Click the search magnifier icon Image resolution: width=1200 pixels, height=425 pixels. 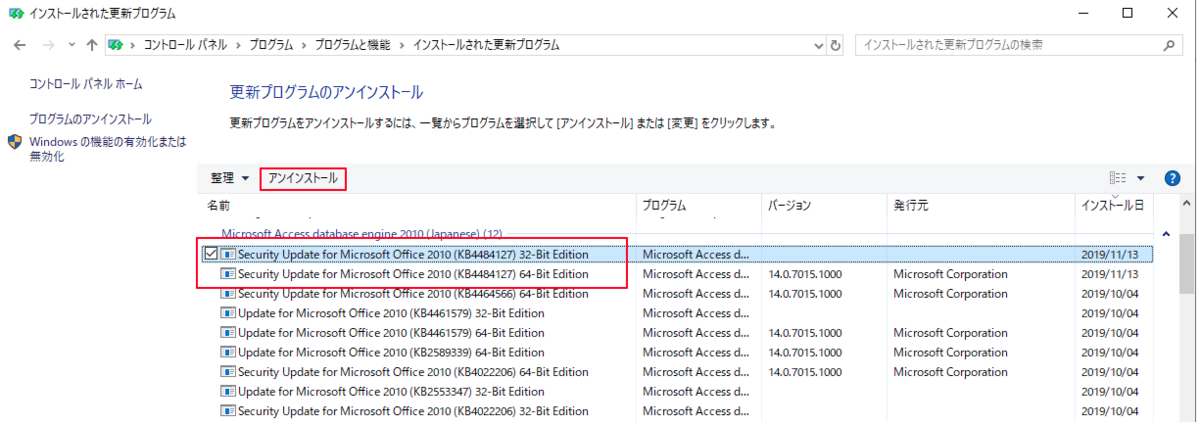[x=1170, y=45]
